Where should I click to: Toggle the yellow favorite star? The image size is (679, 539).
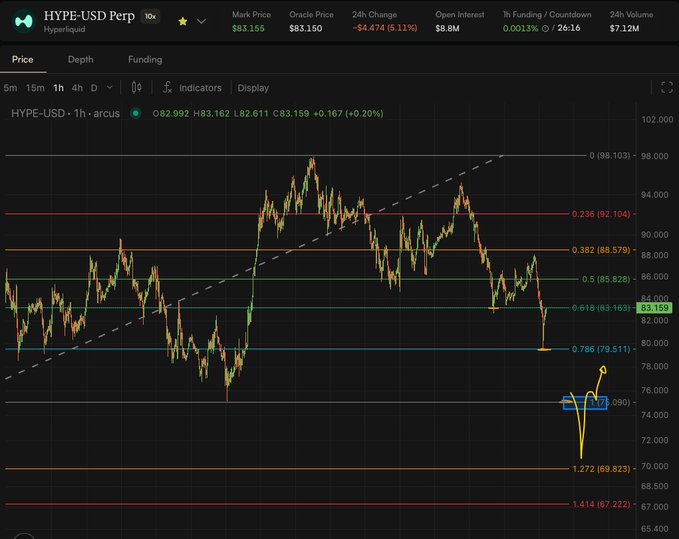point(183,21)
